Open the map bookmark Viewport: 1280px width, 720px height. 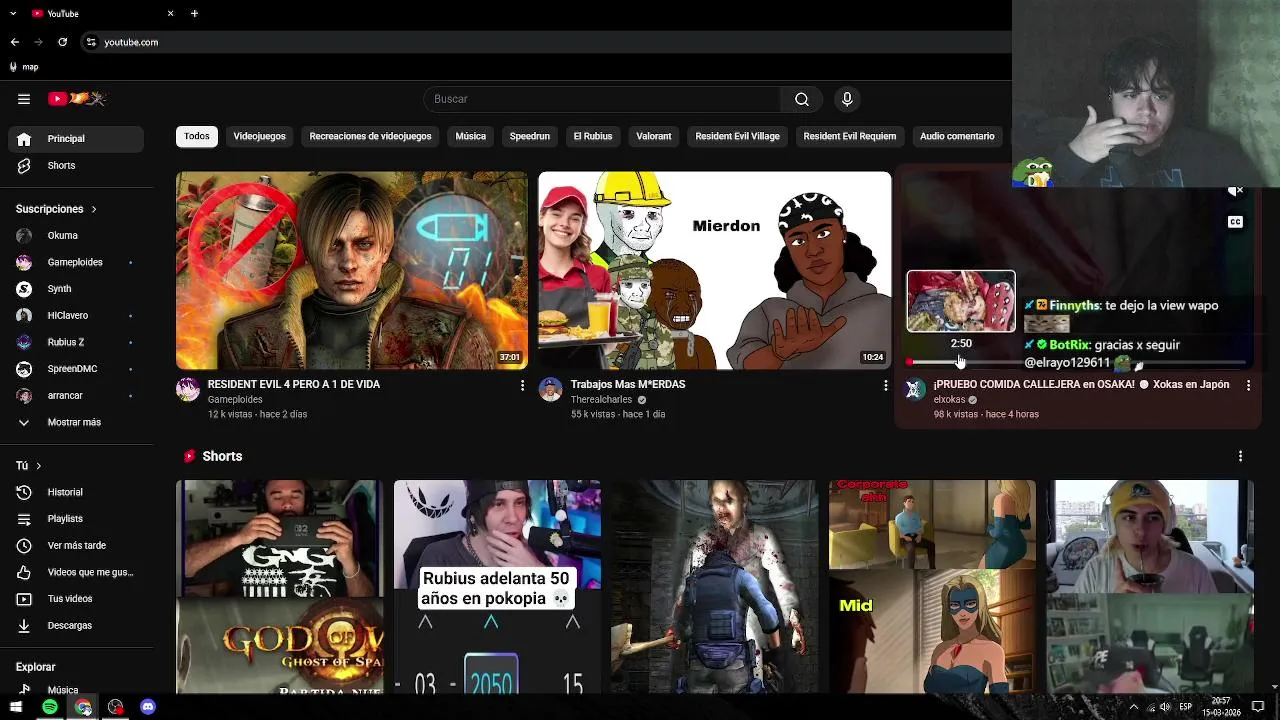pyautogui.click(x=24, y=67)
